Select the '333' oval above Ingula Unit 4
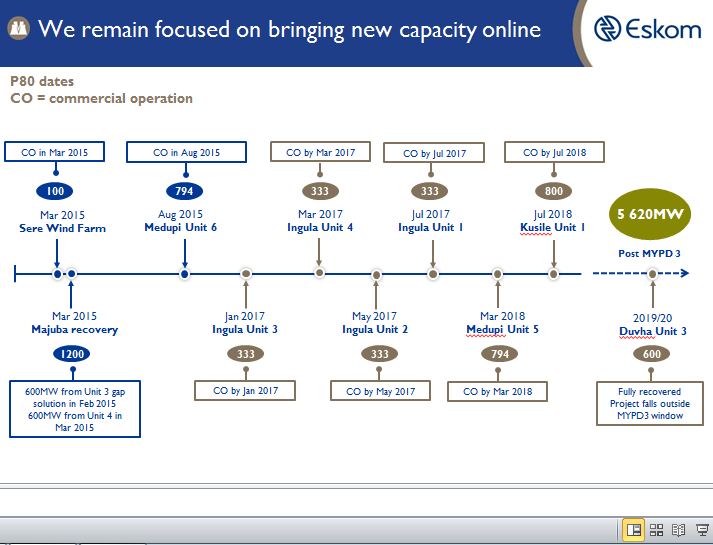The height and width of the screenshot is (545, 713). [320, 191]
